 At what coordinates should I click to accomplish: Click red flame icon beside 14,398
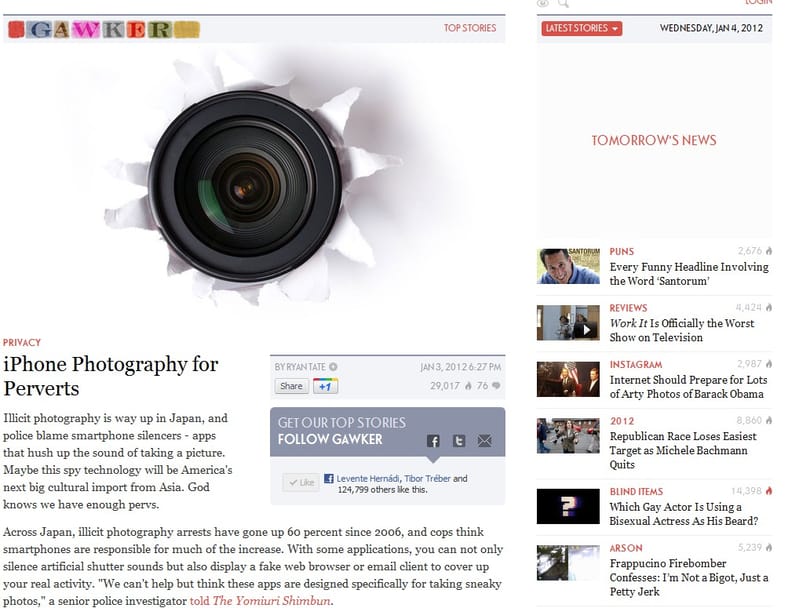click(x=769, y=491)
